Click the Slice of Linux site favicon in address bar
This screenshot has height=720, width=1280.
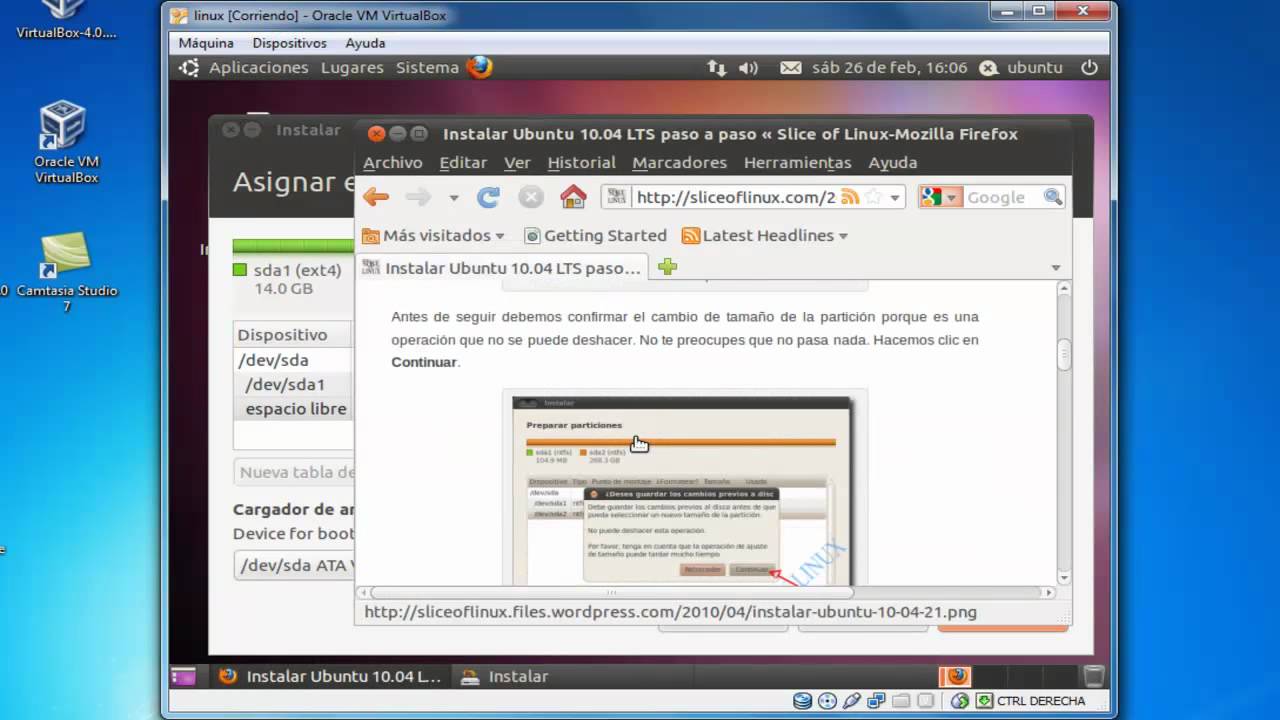coord(618,197)
